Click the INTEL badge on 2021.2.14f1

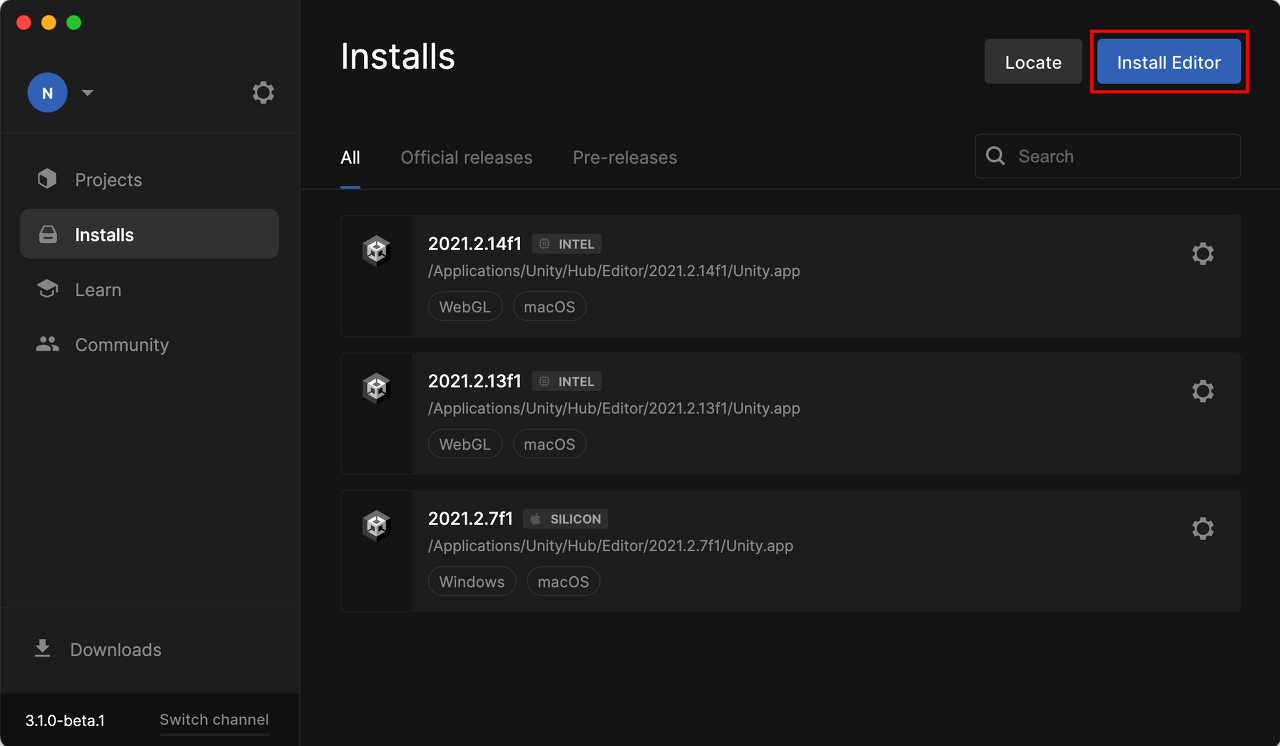click(x=567, y=244)
